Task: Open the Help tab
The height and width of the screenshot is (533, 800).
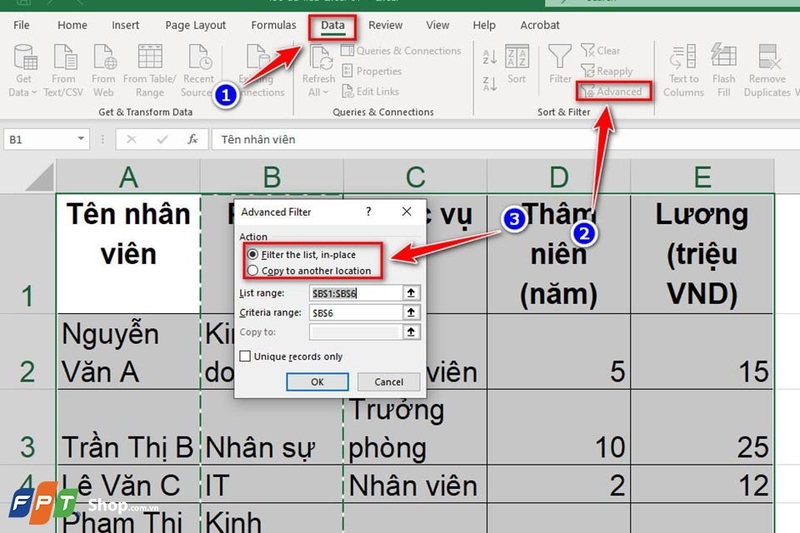Action: [484, 25]
